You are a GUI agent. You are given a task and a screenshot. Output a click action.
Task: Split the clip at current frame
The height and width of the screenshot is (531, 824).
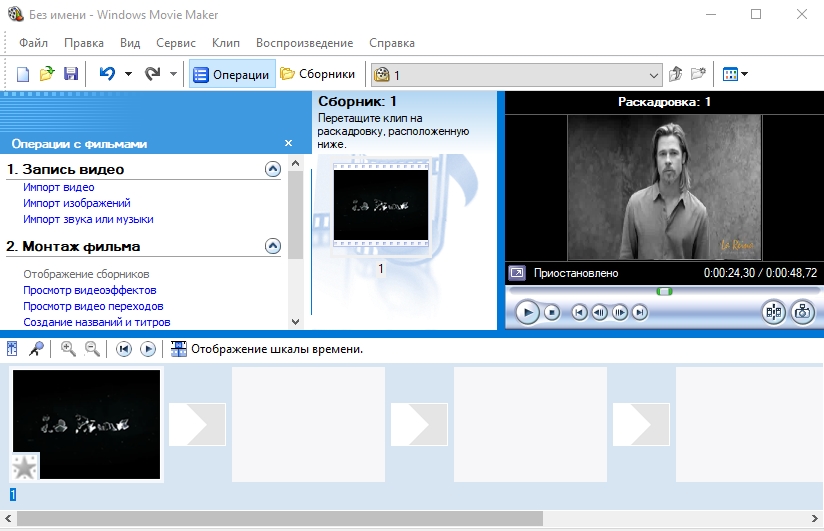click(x=774, y=313)
